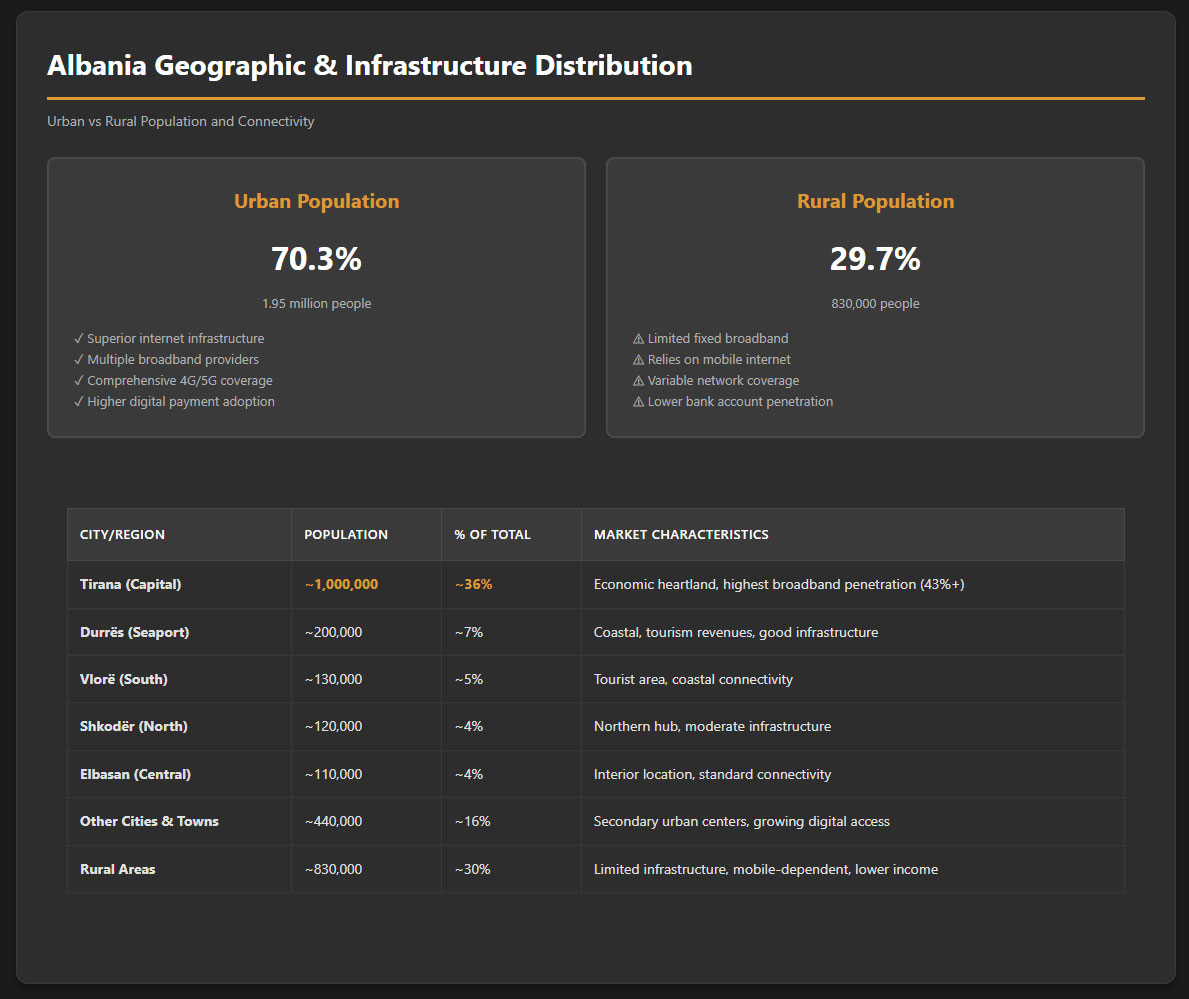The width and height of the screenshot is (1189, 999).
Task: Click the Rural Population card heading
Action: click(x=875, y=201)
